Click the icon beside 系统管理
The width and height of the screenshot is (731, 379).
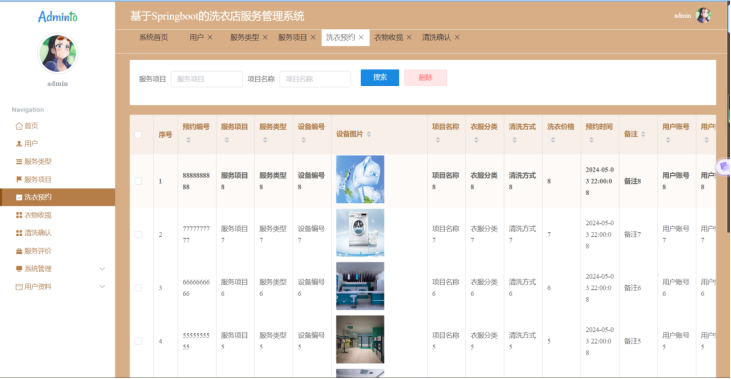click(19, 269)
